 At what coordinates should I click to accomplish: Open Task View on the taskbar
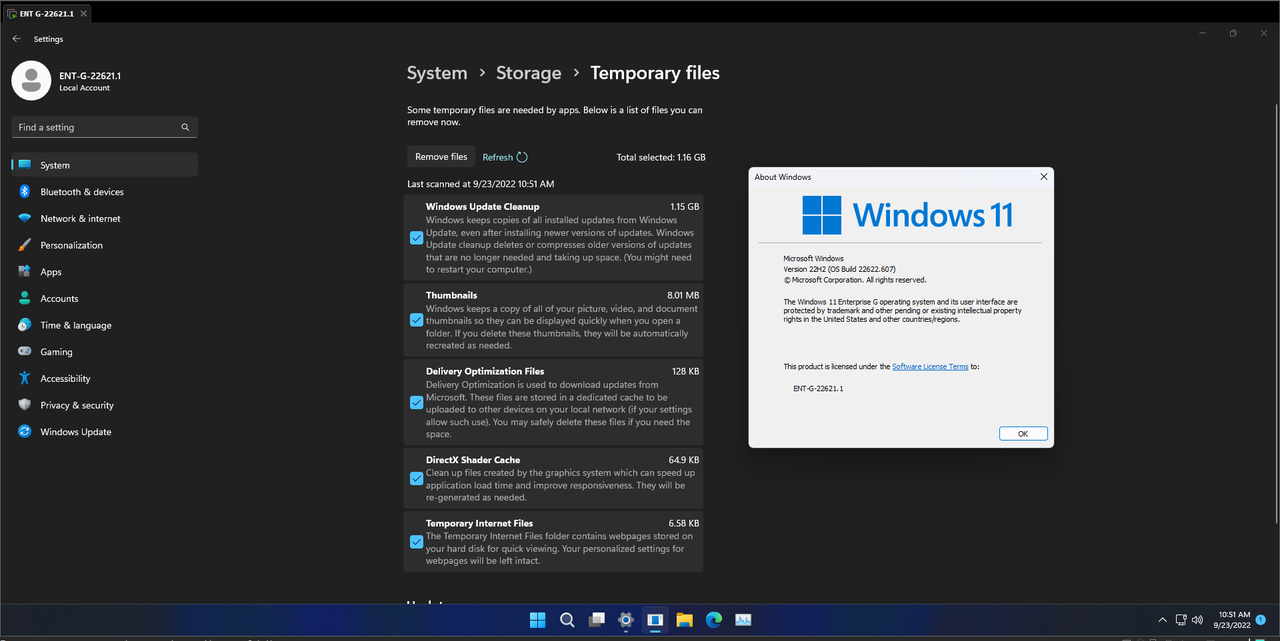pos(596,620)
